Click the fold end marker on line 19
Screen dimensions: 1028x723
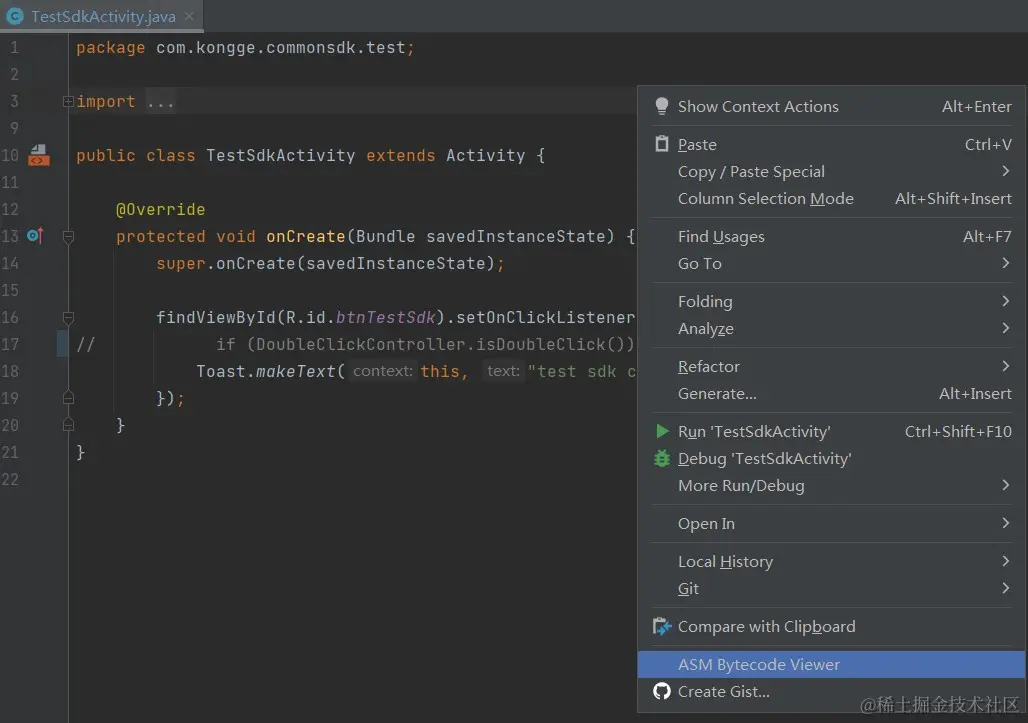(x=68, y=398)
